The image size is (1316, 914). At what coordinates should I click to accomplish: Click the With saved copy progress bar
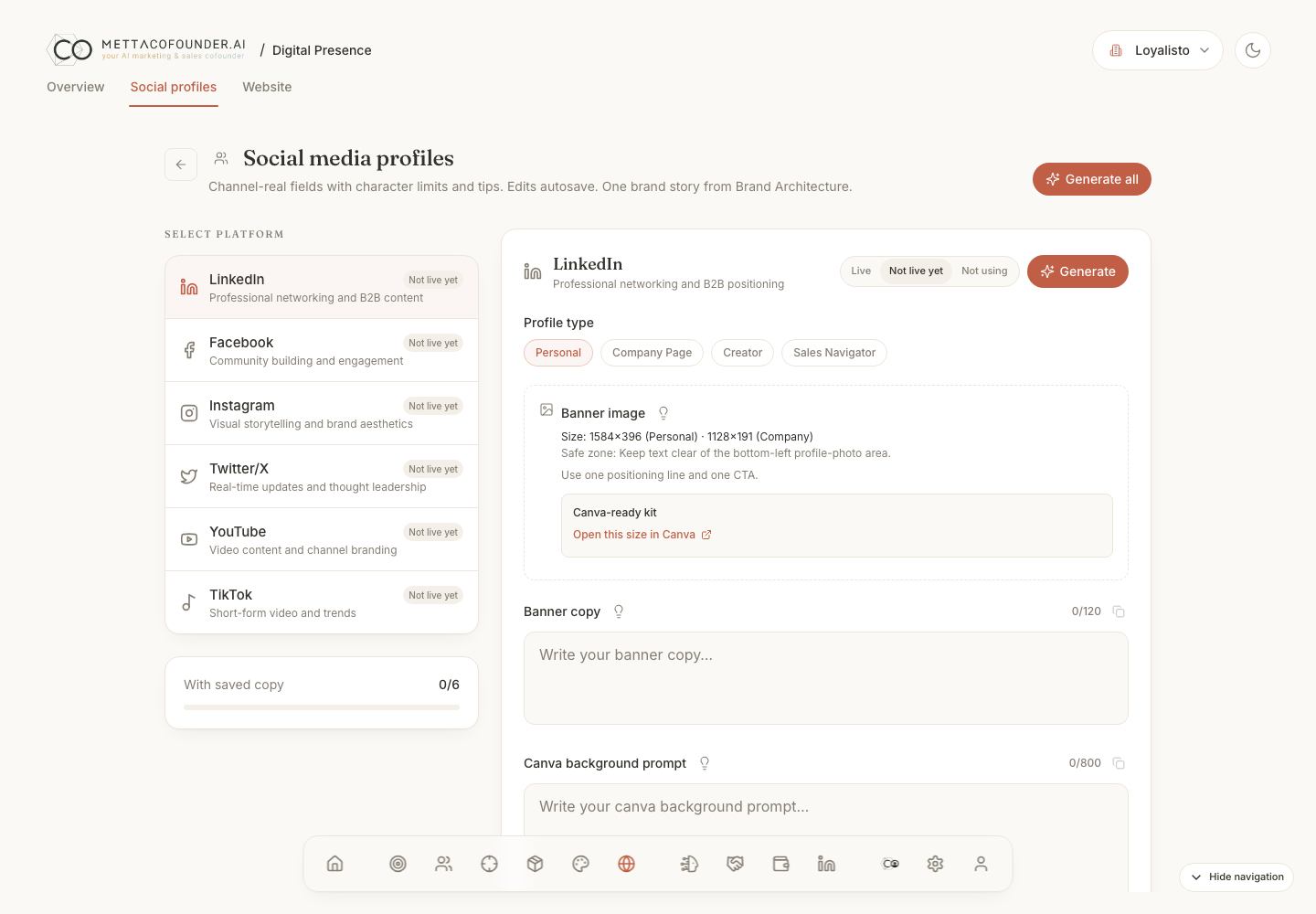click(x=322, y=707)
